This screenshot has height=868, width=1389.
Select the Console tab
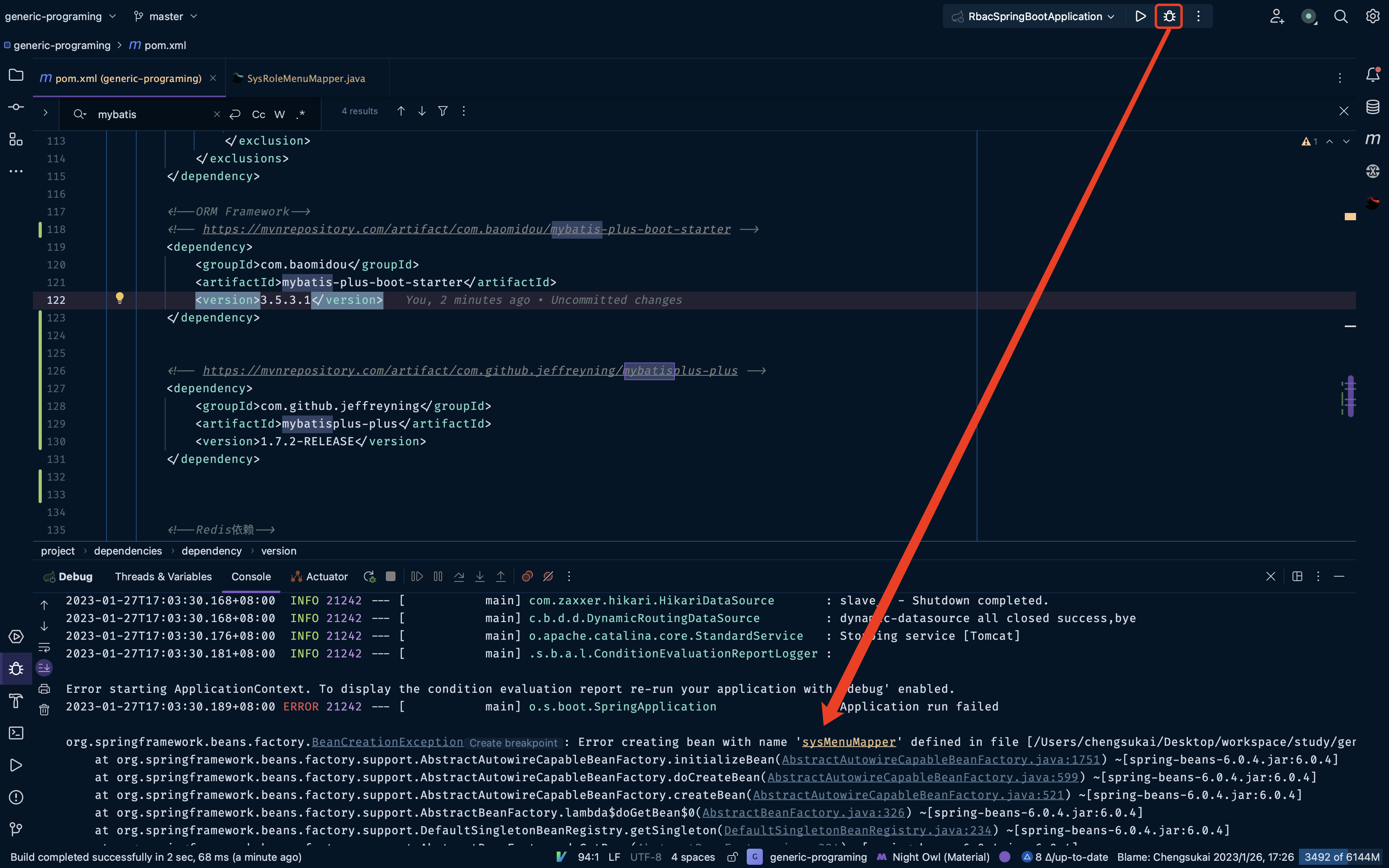click(x=251, y=576)
